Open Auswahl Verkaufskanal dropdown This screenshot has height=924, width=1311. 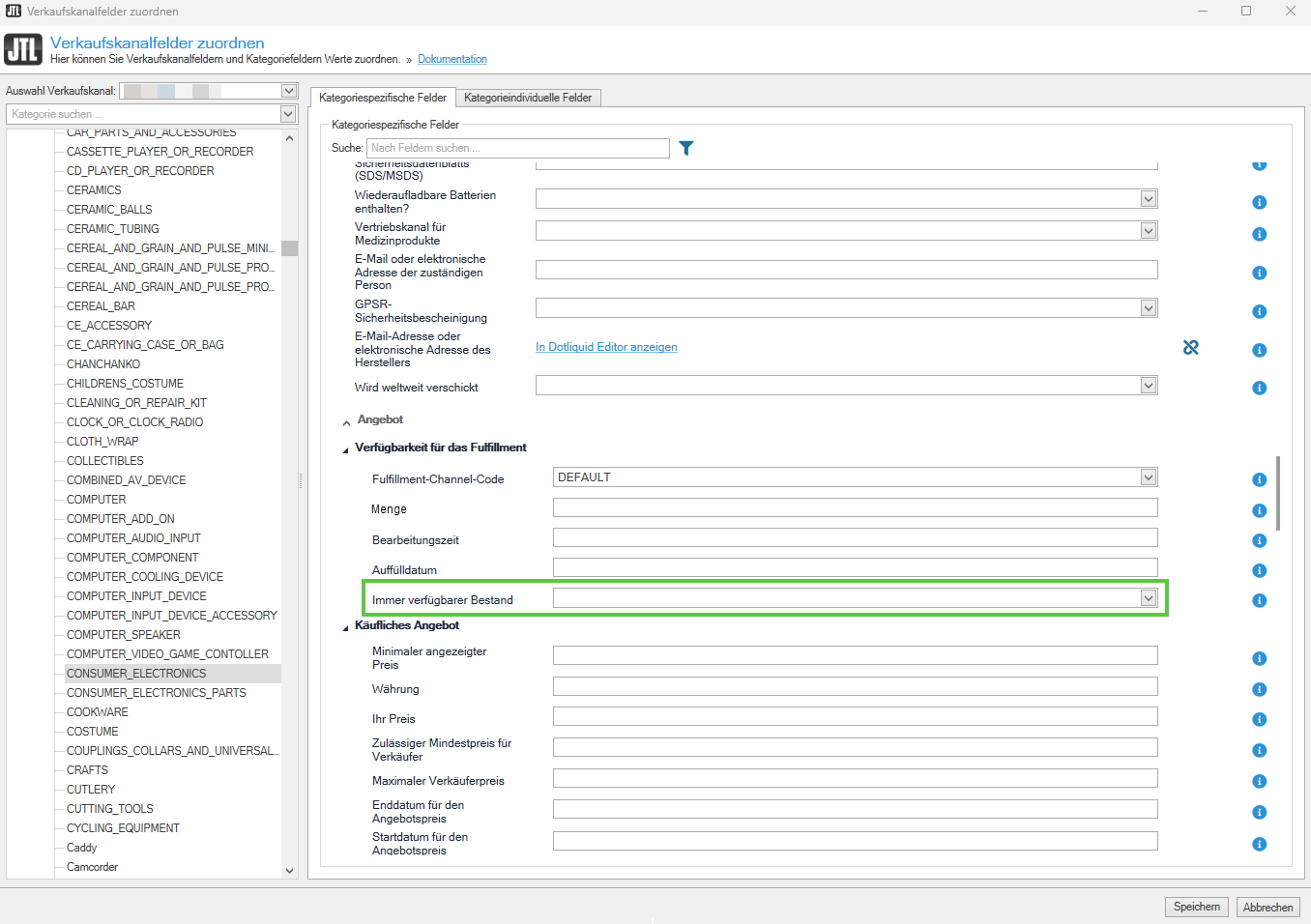coord(288,91)
